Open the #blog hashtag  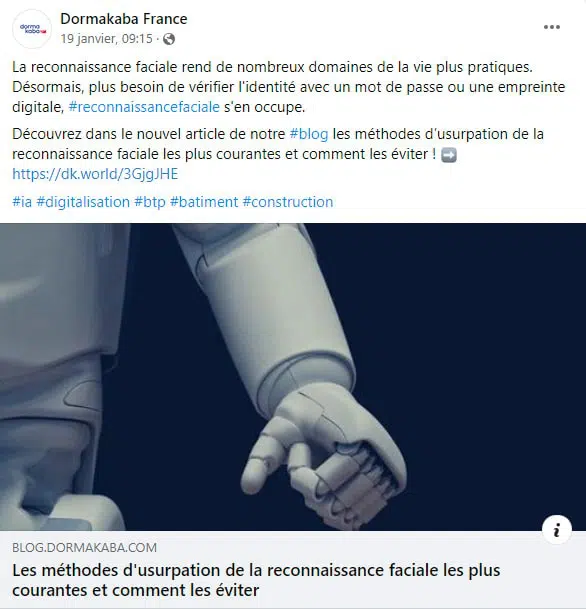309,134
